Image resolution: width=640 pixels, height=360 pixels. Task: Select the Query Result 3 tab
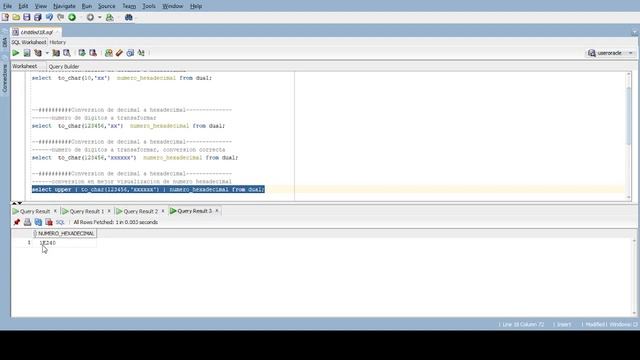tap(194, 211)
